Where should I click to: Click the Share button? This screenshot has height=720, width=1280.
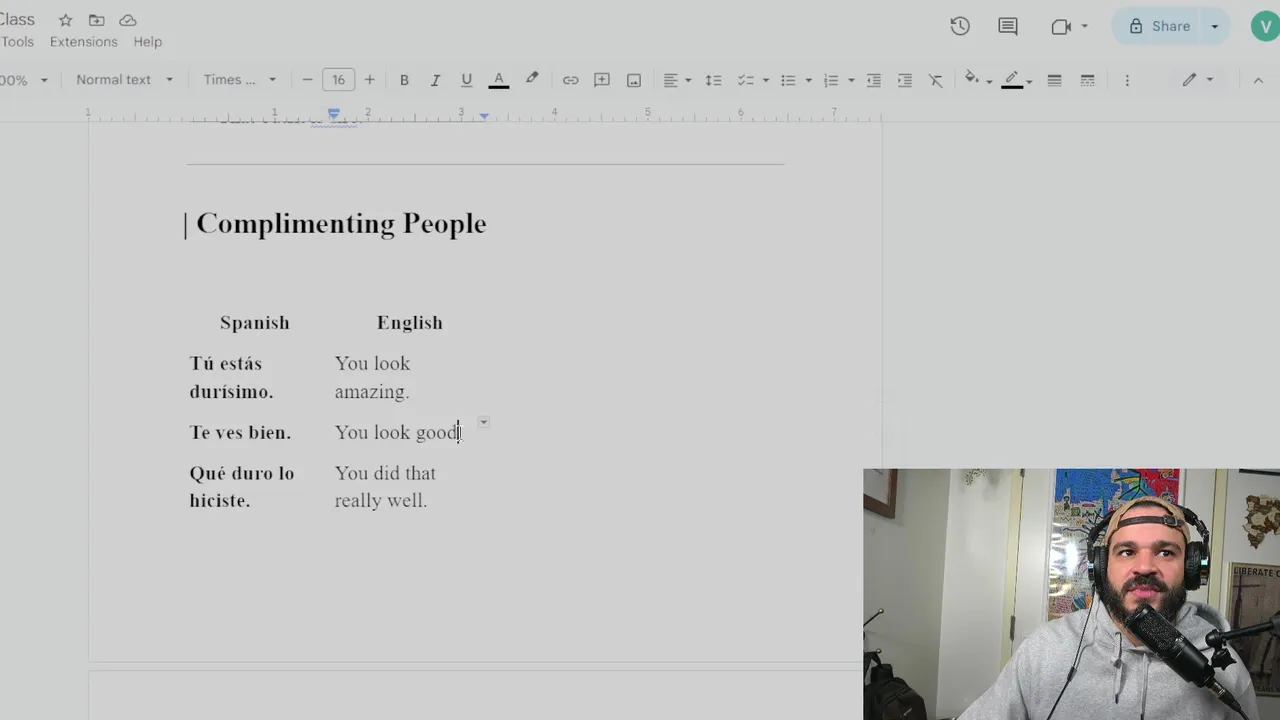point(1159,26)
